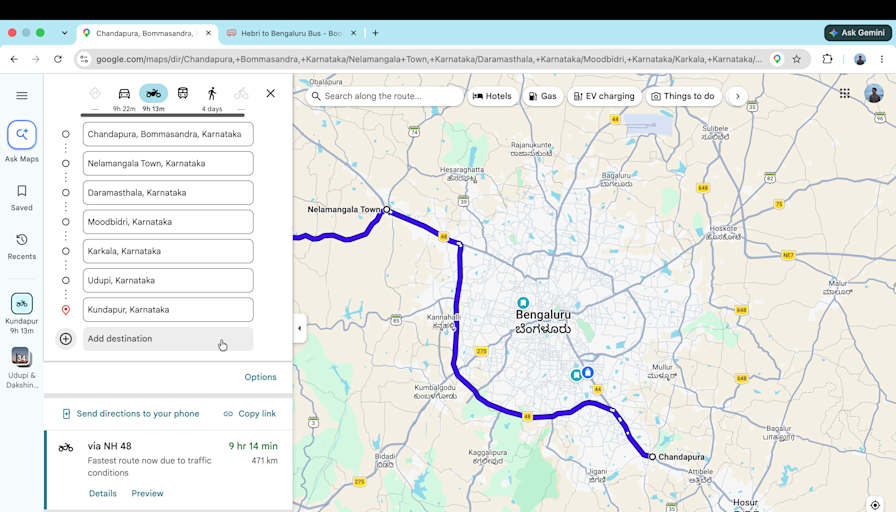
Task: Close the directions panel
Action: (x=270, y=93)
